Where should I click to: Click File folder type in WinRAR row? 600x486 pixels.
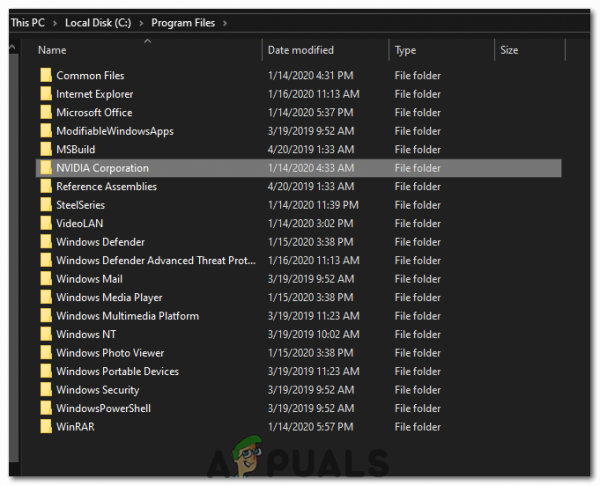pyautogui.click(x=418, y=427)
